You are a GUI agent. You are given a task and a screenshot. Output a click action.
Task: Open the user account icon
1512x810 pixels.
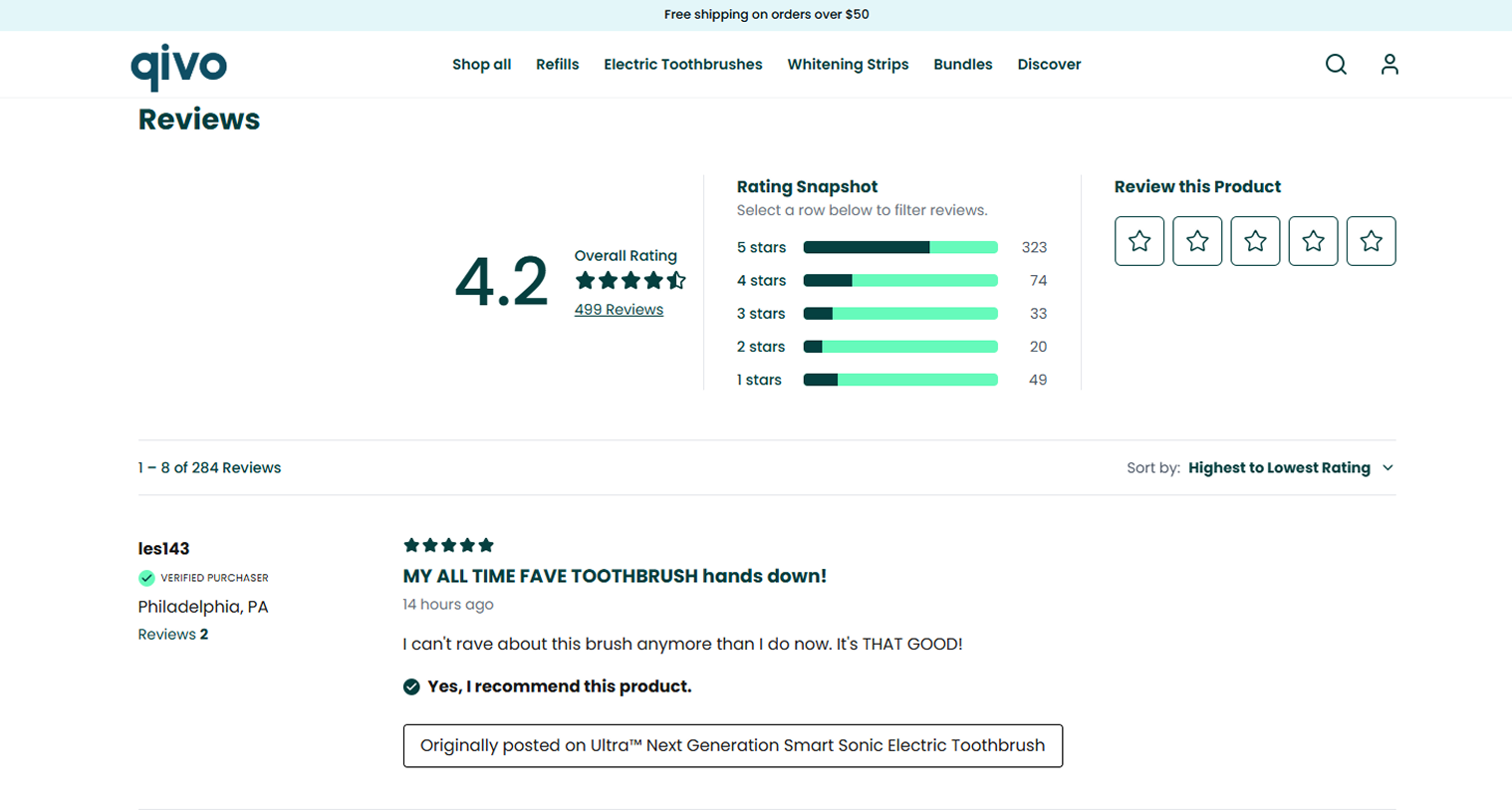1389,65
